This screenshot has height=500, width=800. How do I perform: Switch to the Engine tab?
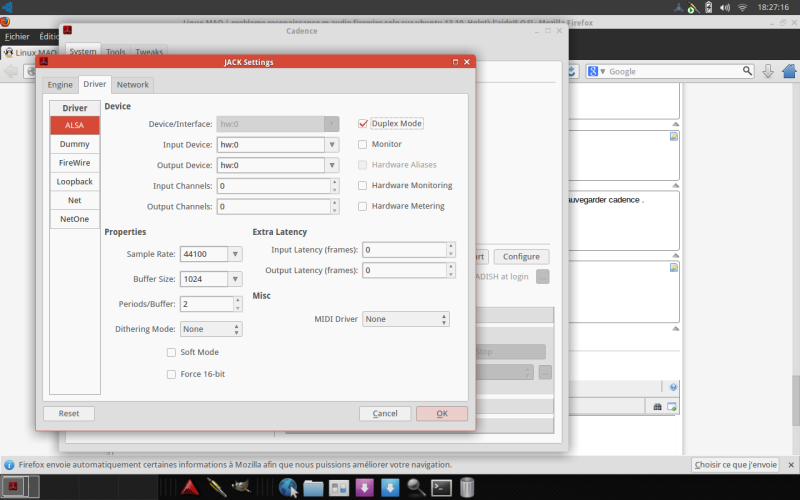[60, 85]
